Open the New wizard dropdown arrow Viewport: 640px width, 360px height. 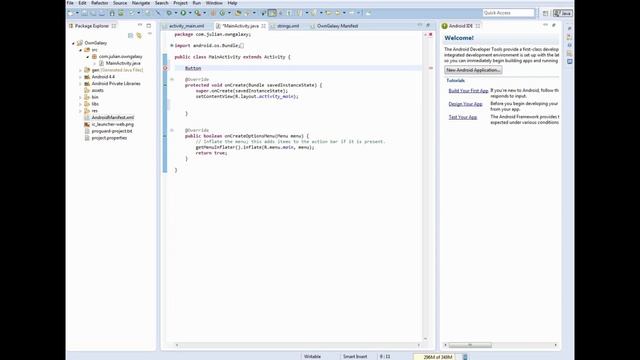click(77, 13)
